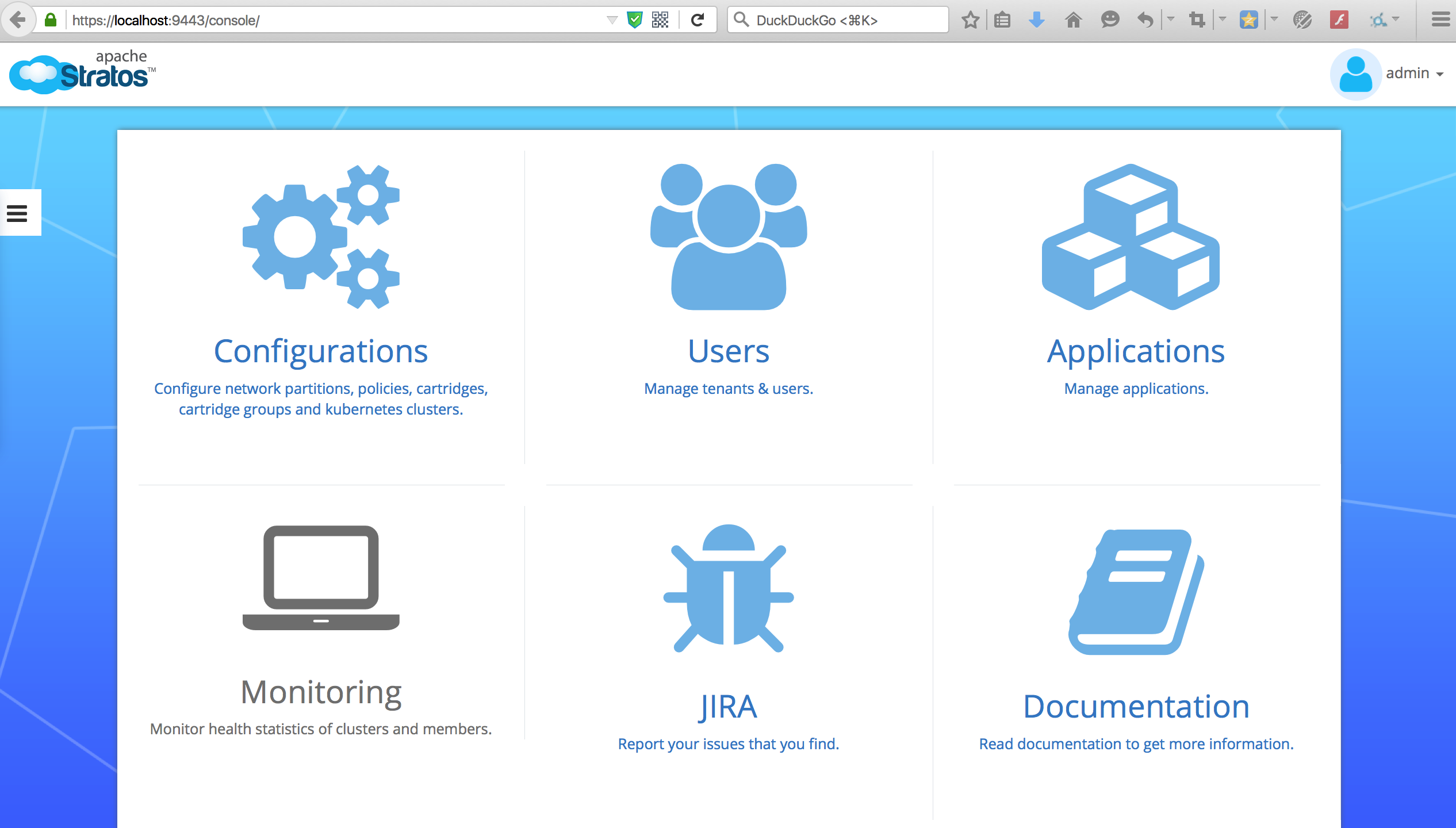Toggle the hamburger side menu
The image size is (1456, 828).
[x=17, y=213]
